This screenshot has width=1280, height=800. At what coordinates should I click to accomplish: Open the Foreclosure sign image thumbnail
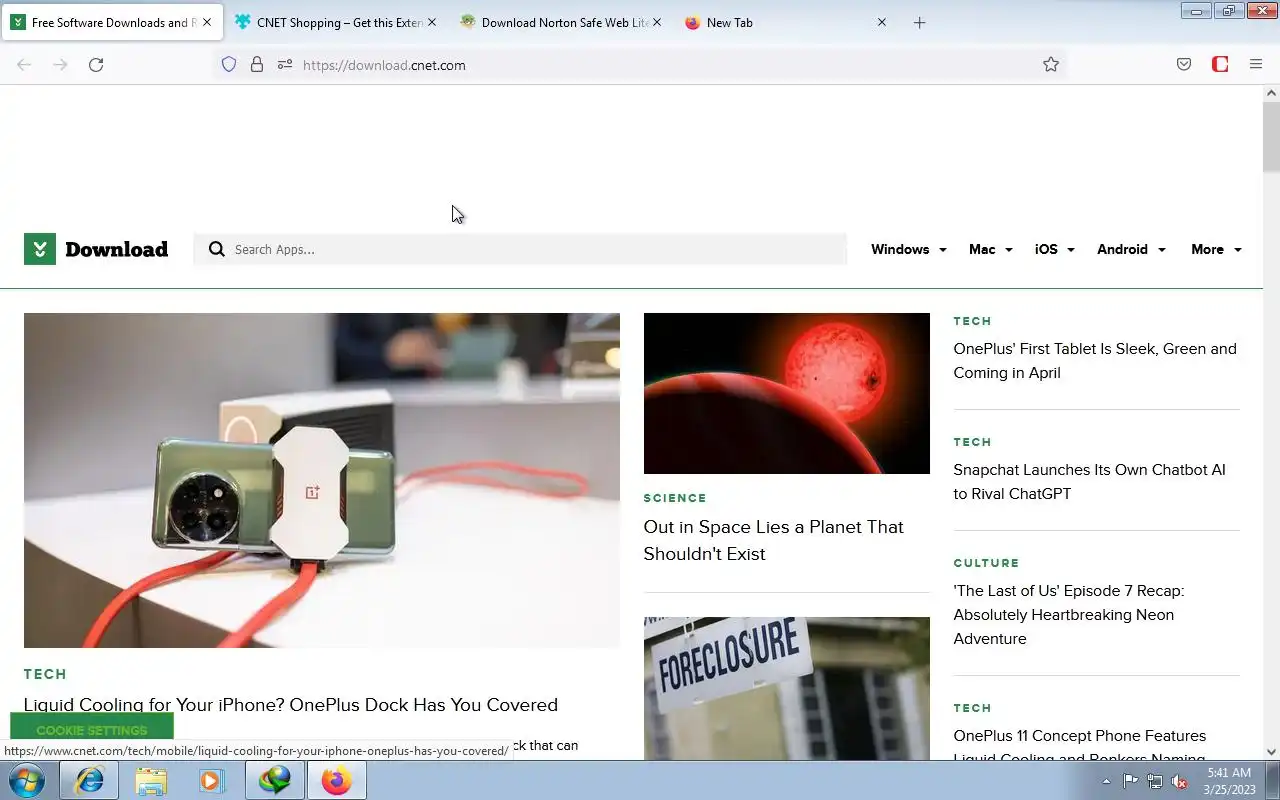pyautogui.click(x=787, y=688)
